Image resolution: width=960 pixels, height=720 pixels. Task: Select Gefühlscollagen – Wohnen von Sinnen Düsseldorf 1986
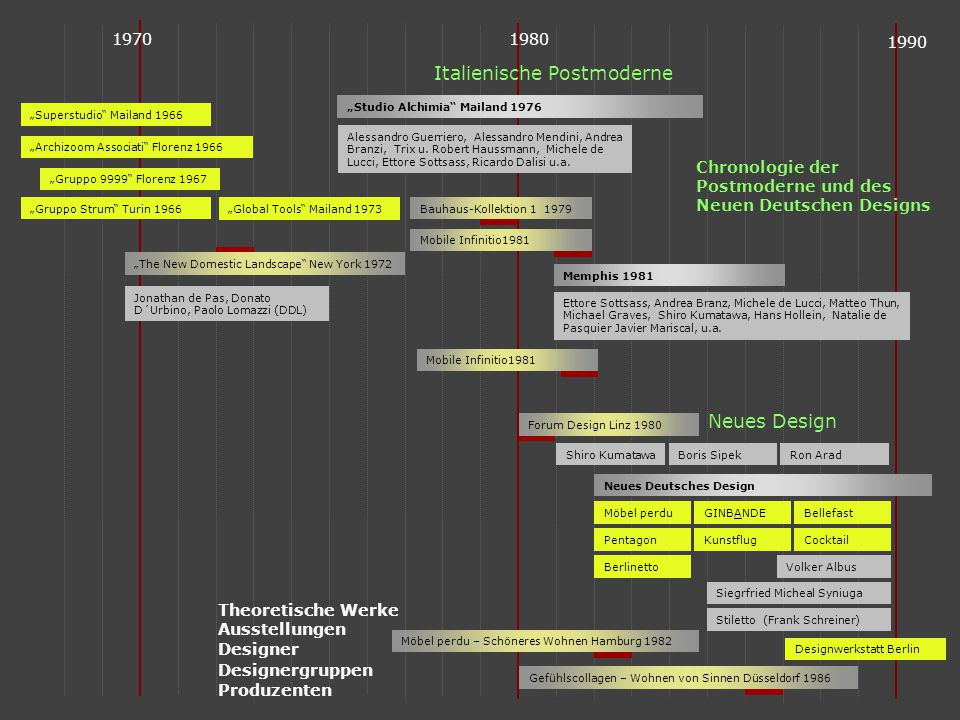coord(688,678)
